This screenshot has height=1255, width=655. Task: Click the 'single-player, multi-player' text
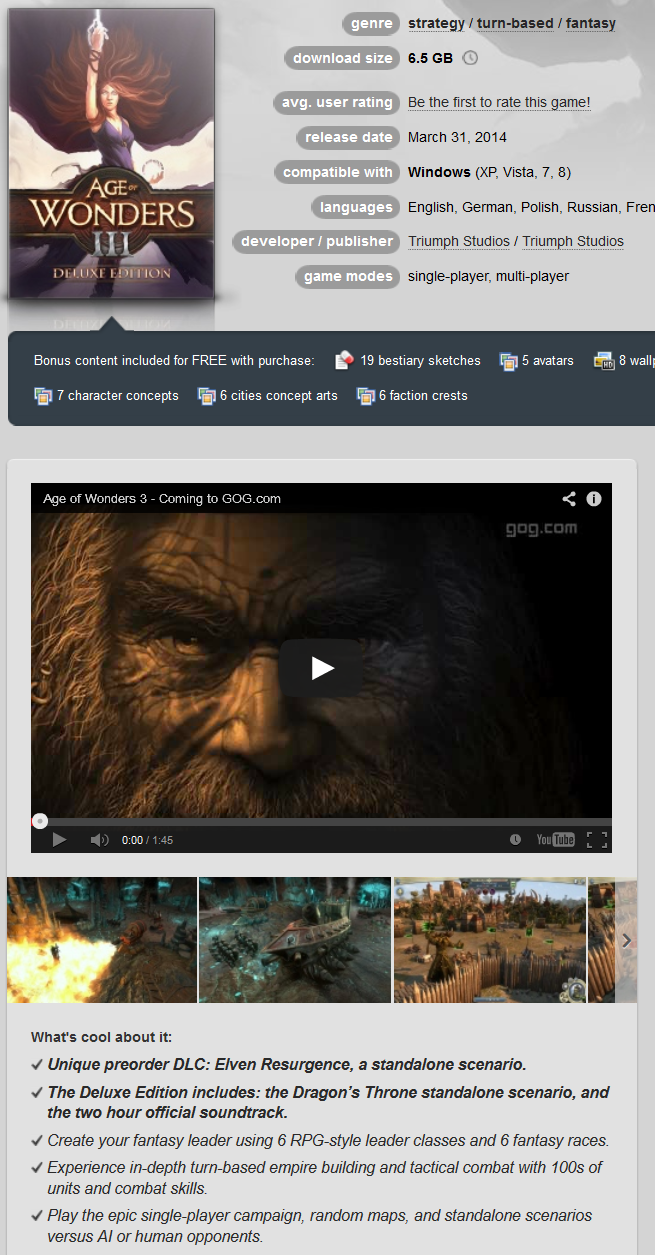(488, 276)
